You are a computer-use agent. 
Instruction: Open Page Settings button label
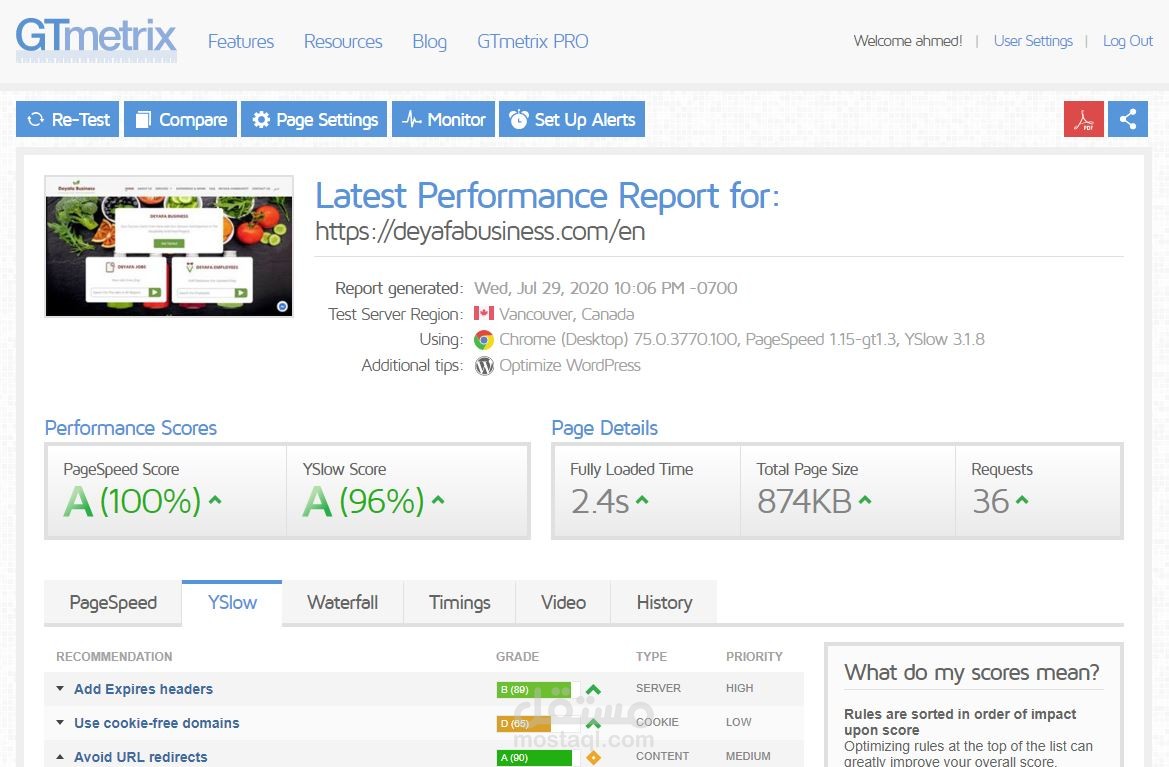pyautogui.click(x=327, y=120)
